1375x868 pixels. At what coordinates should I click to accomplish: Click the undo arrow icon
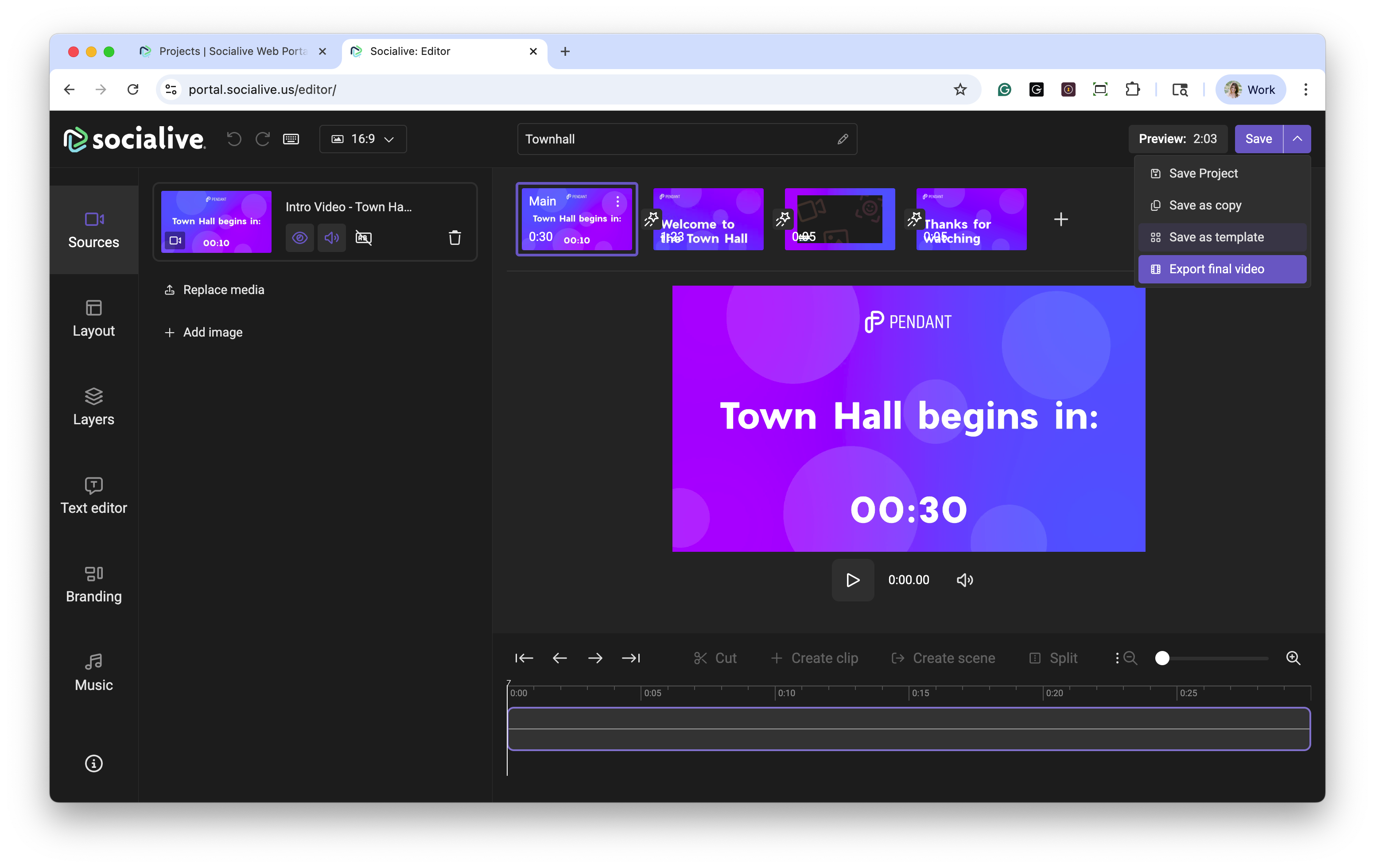click(233, 139)
